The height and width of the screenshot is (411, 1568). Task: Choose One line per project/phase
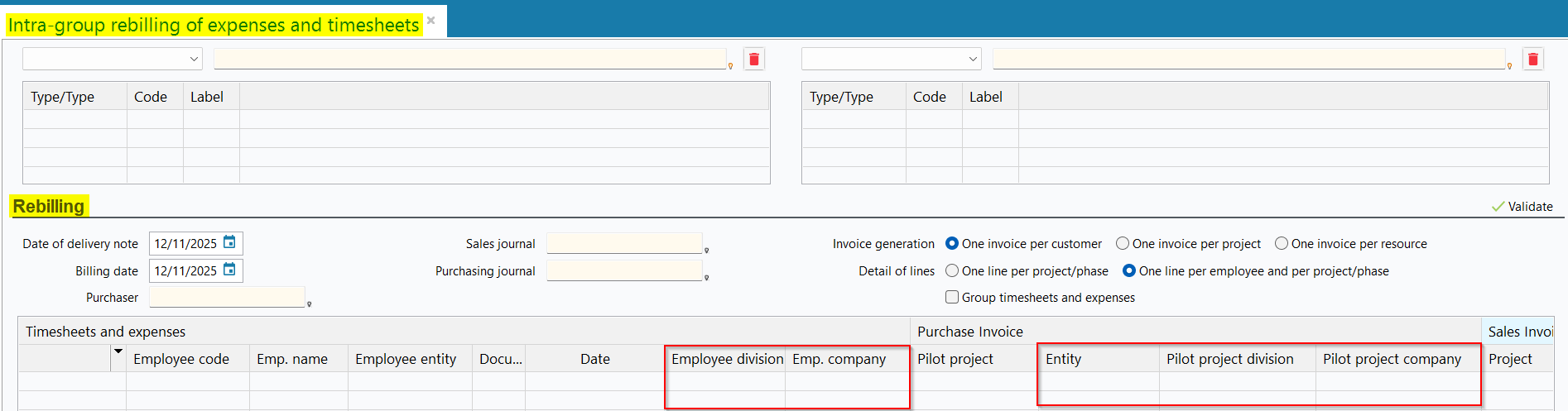(952, 270)
